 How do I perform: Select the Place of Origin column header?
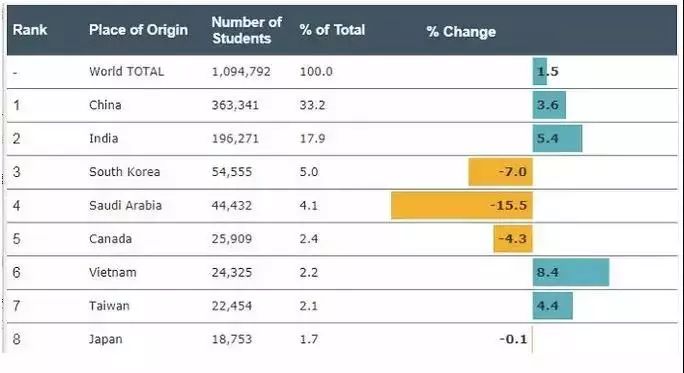138,30
